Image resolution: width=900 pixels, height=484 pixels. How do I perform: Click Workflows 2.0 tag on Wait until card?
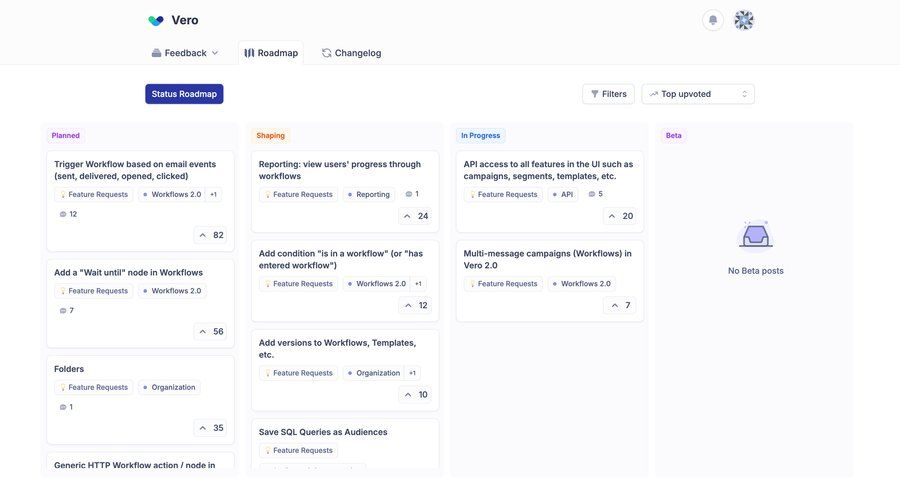[x=172, y=291]
